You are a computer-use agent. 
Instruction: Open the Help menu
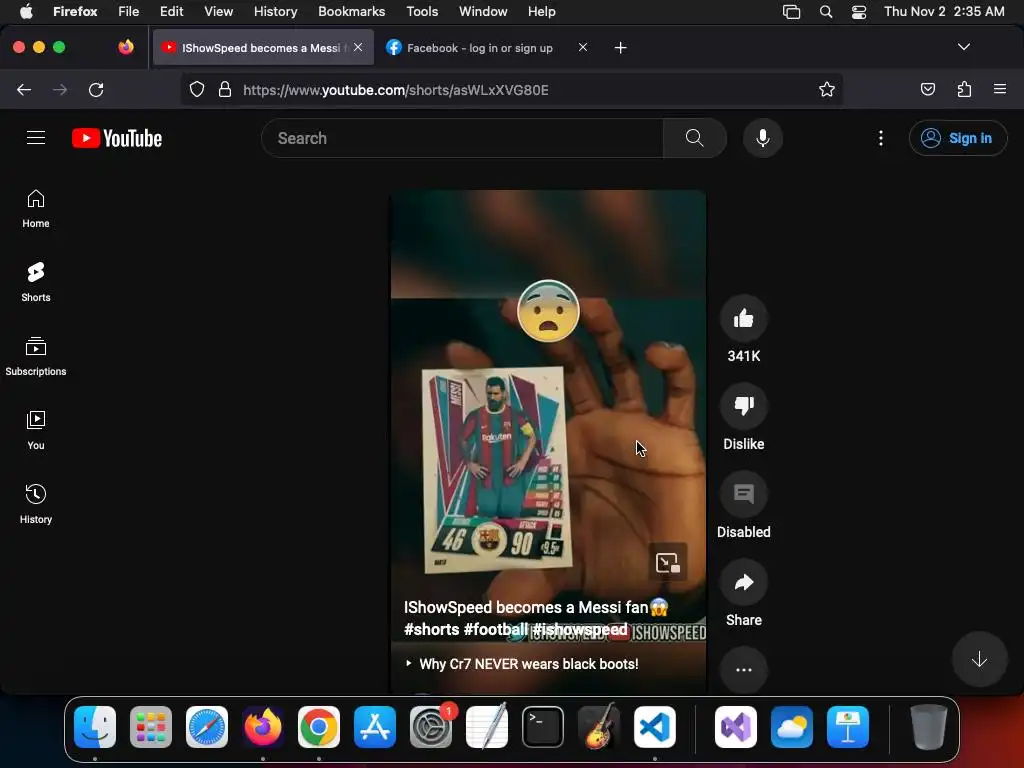tap(541, 11)
